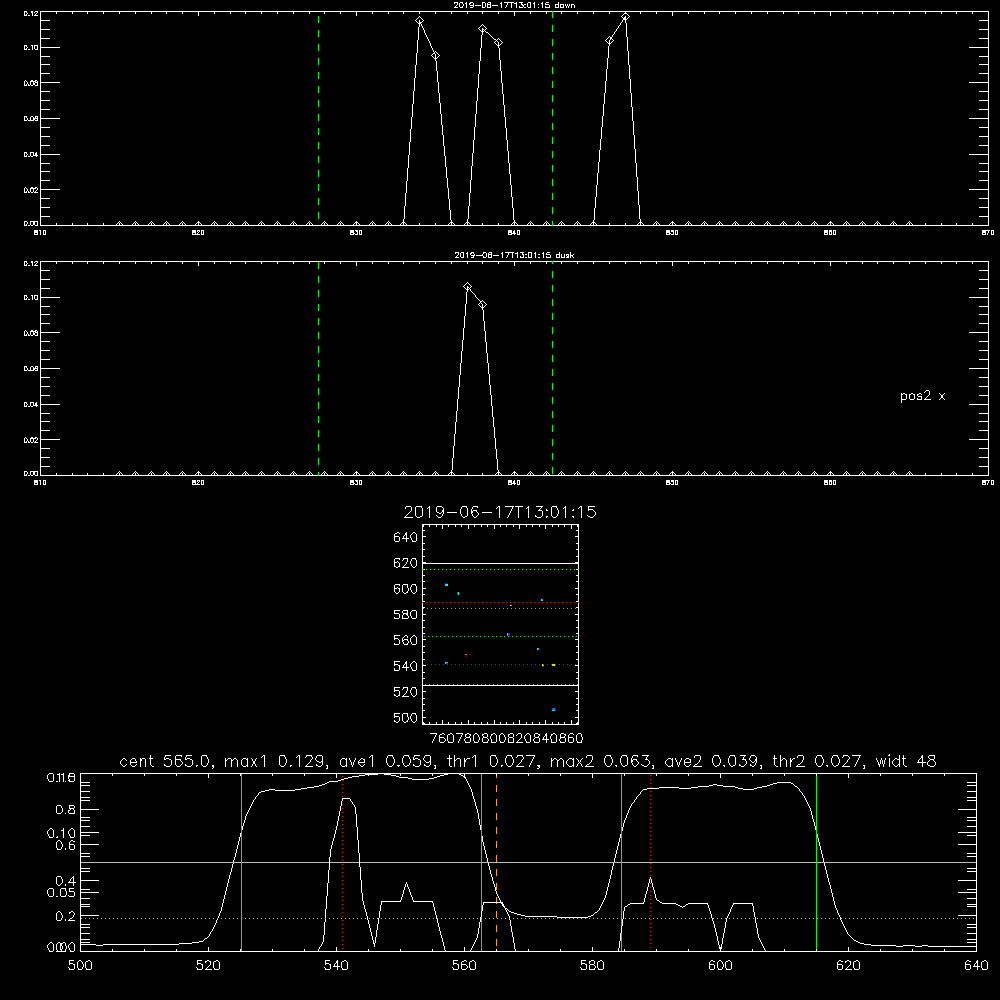Image resolution: width=1000 pixels, height=1000 pixels.
Task: Click the "760780800820840860" scatter x-axis labels
Action: pos(506,738)
